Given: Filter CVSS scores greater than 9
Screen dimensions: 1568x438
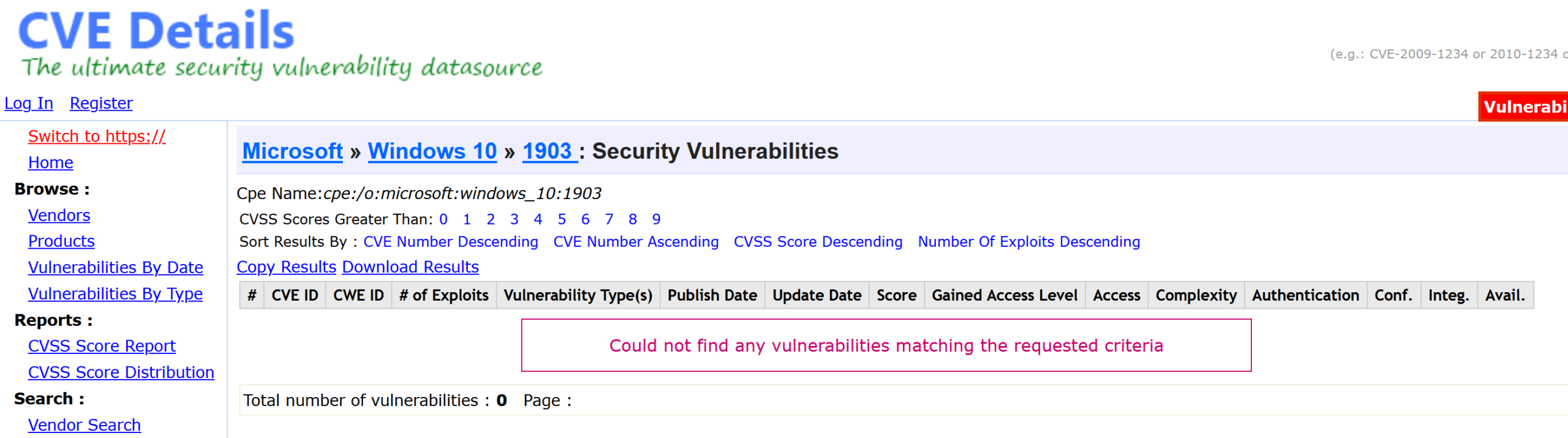Looking at the screenshot, I should pos(657,219).
